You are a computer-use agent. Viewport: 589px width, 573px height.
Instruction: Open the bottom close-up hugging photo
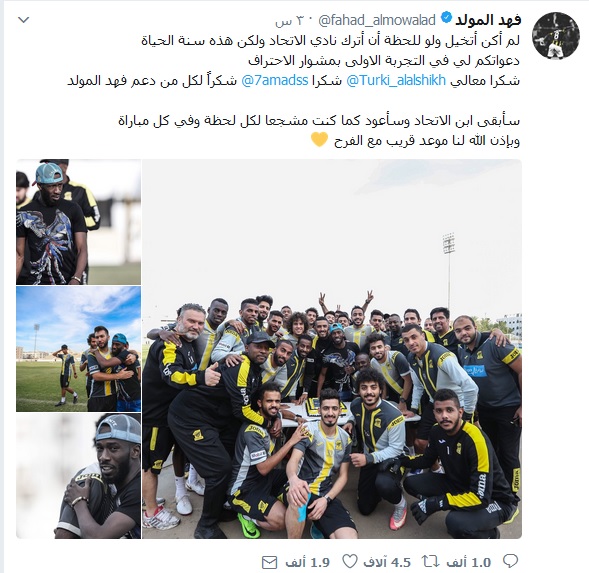(x=79, y=476)
